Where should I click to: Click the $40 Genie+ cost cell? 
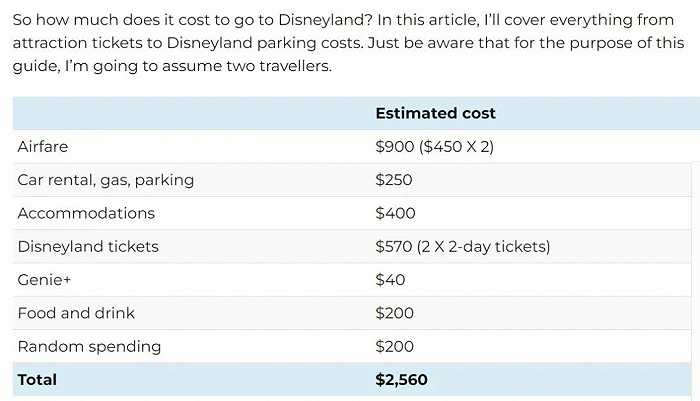(390, 280)
